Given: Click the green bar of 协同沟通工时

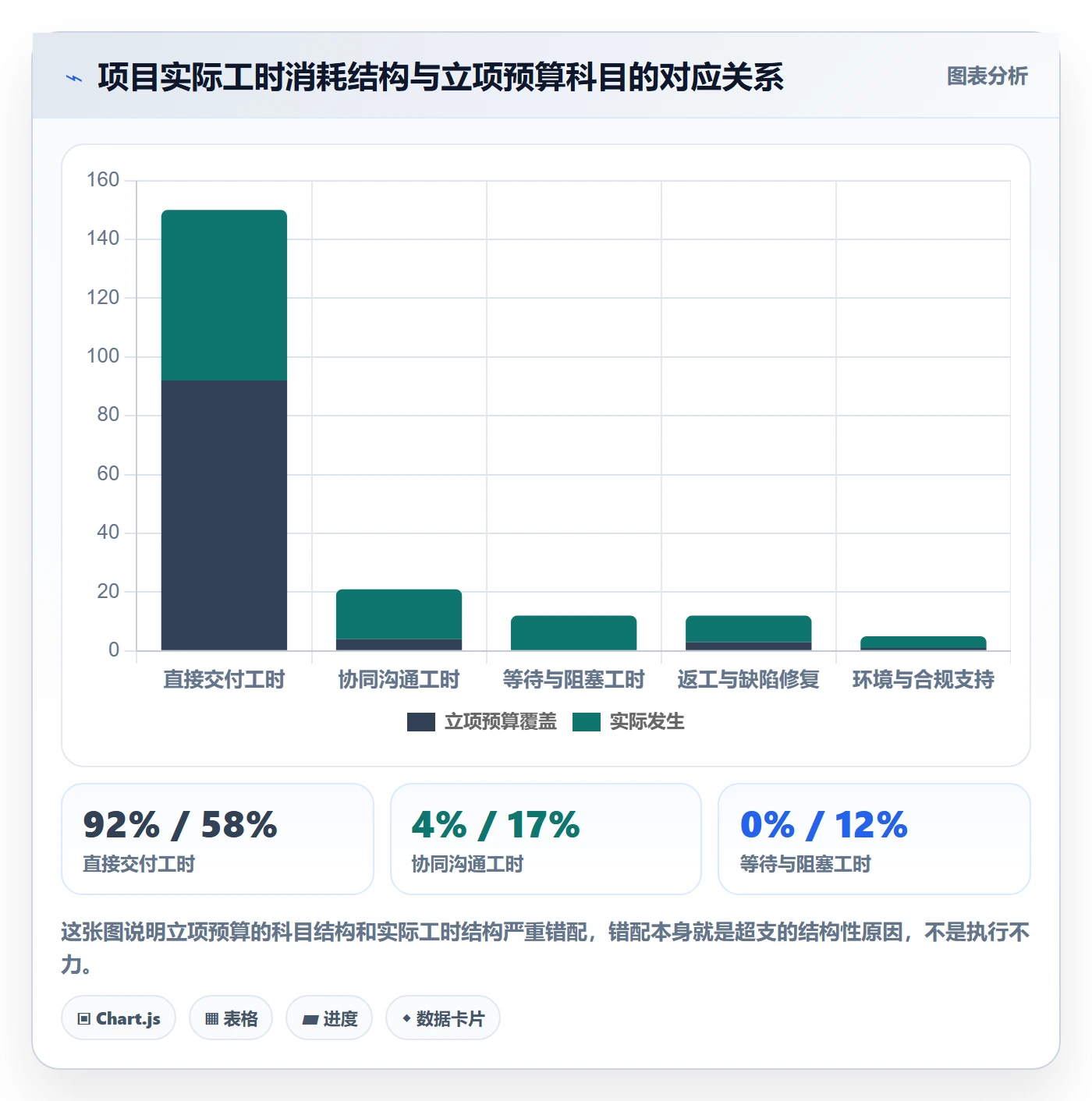Looking at the screenshot, I should 399,614.
